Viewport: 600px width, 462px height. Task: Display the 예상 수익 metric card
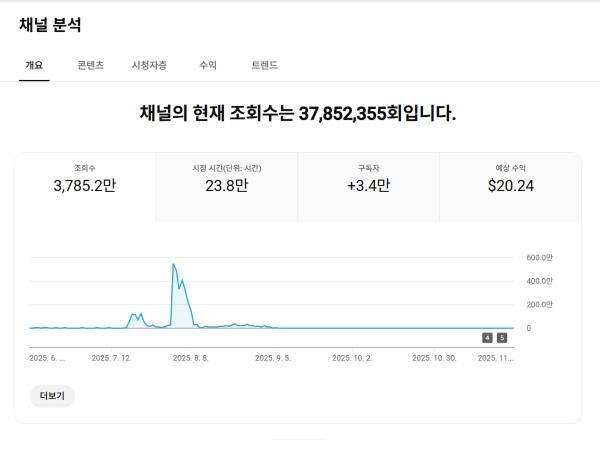click(x=511, y=177)
